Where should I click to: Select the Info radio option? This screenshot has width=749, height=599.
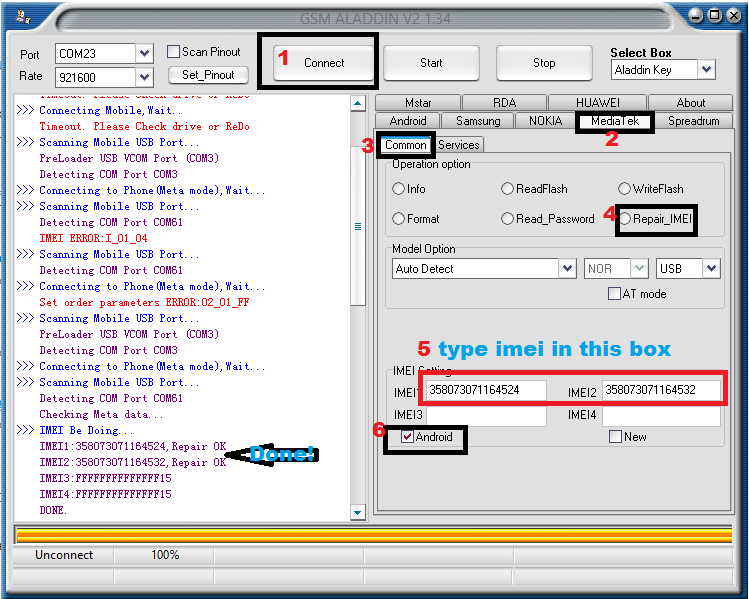pos(398,189)
